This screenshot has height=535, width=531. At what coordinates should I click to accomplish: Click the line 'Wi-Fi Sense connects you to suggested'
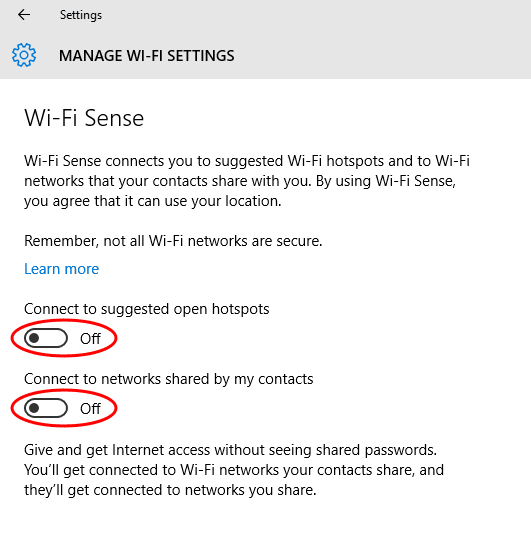click(247, 161)
